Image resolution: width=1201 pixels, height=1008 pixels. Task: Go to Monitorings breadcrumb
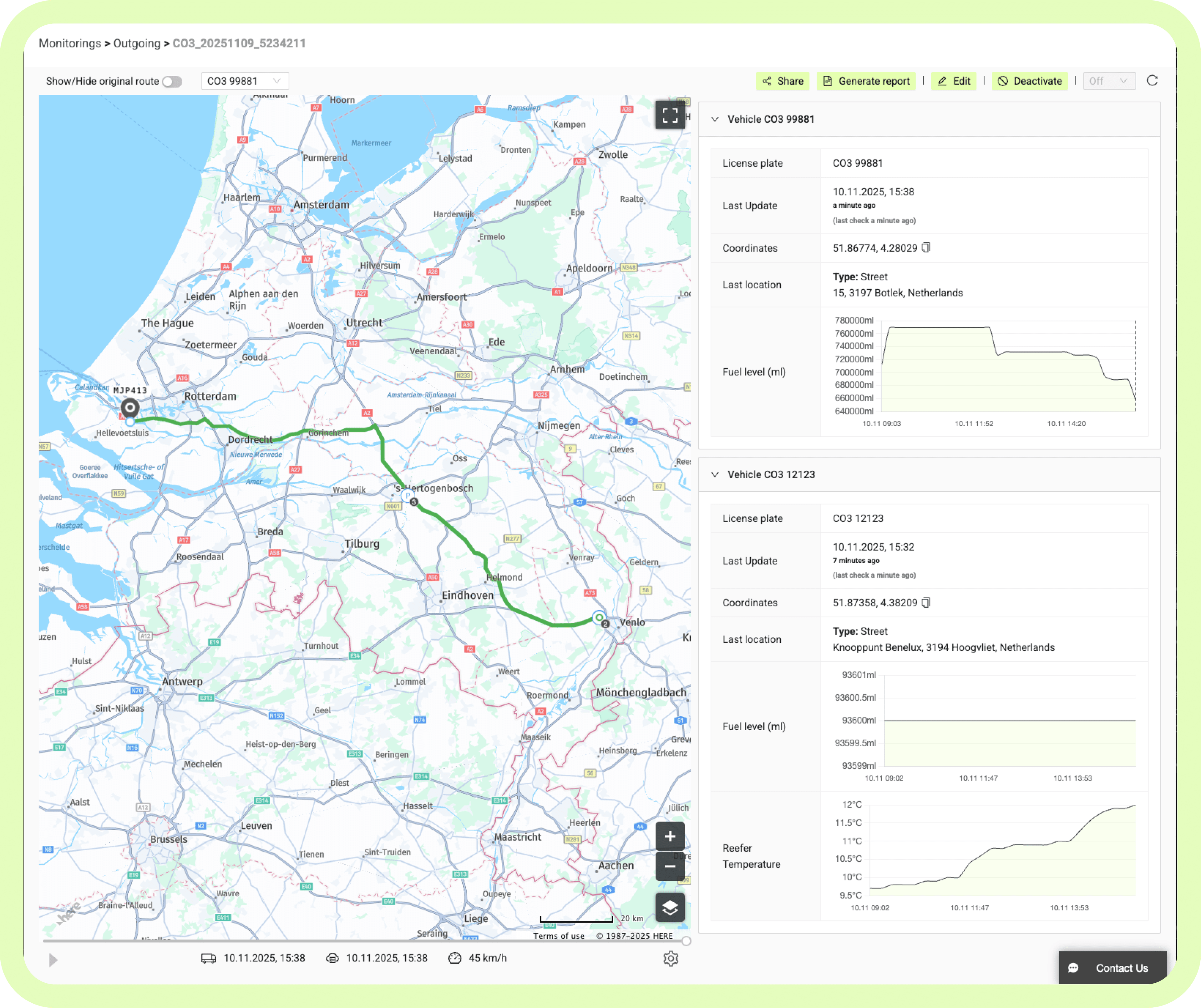(70, 43)
